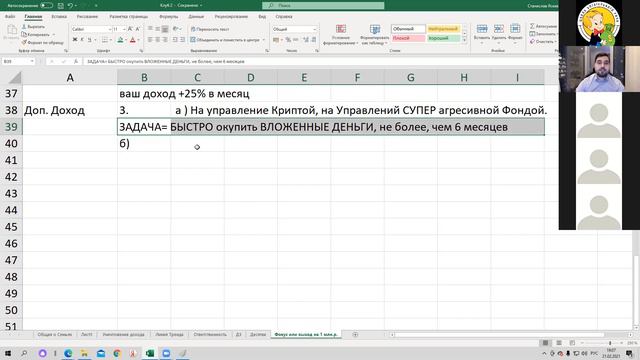Screen dimensions: 640x360
Task: Open Windows Start button
Action: 8,353
